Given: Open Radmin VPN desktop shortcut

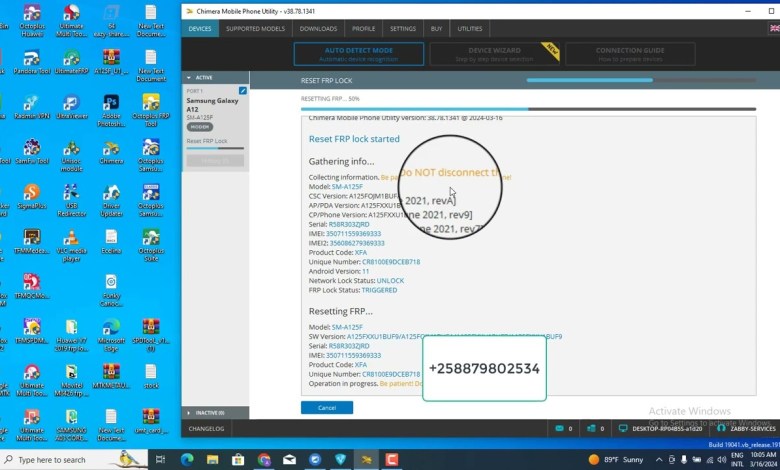Looking at the screenshot, I should pyautogui.click(x=32, y=107).
